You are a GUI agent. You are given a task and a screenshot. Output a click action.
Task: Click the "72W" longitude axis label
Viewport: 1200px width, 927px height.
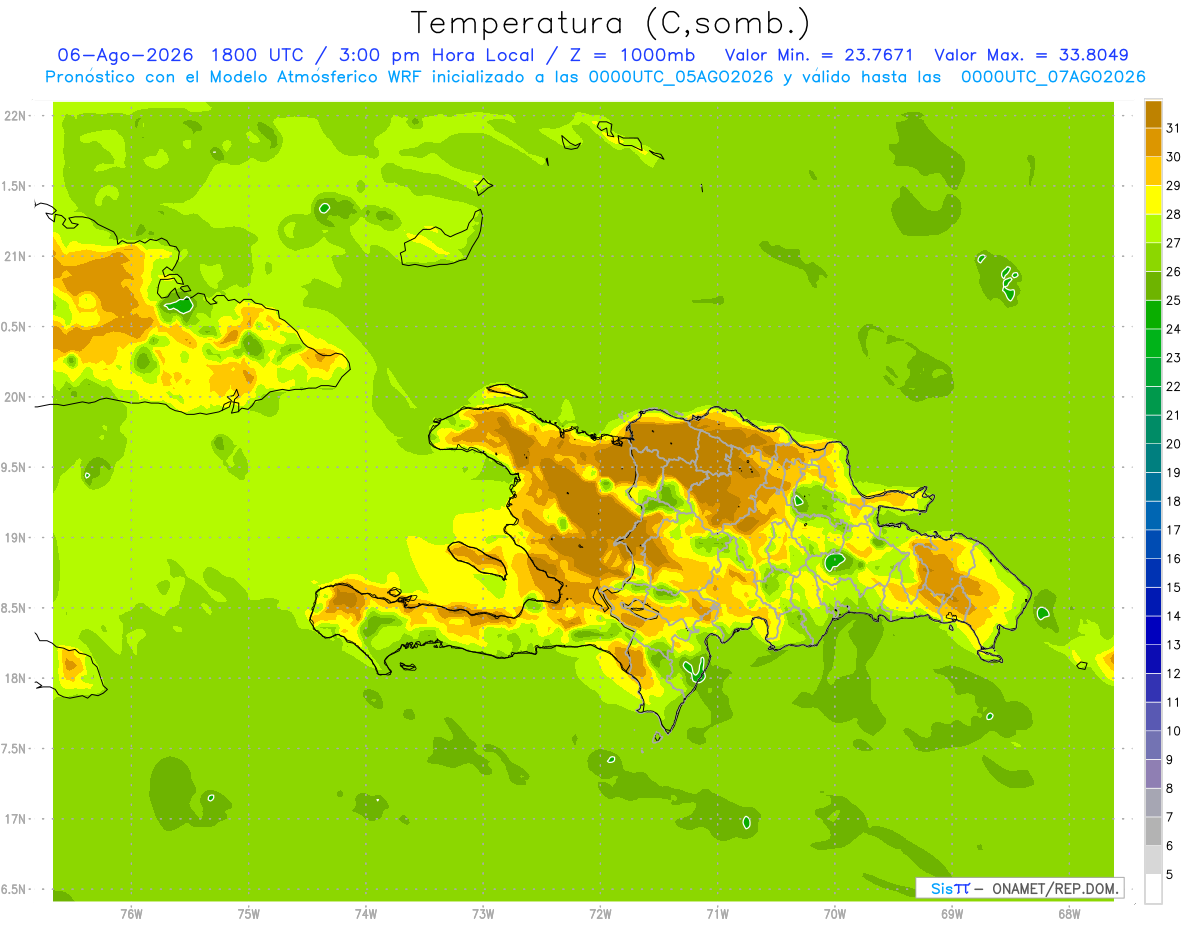[x=600, y=913]
